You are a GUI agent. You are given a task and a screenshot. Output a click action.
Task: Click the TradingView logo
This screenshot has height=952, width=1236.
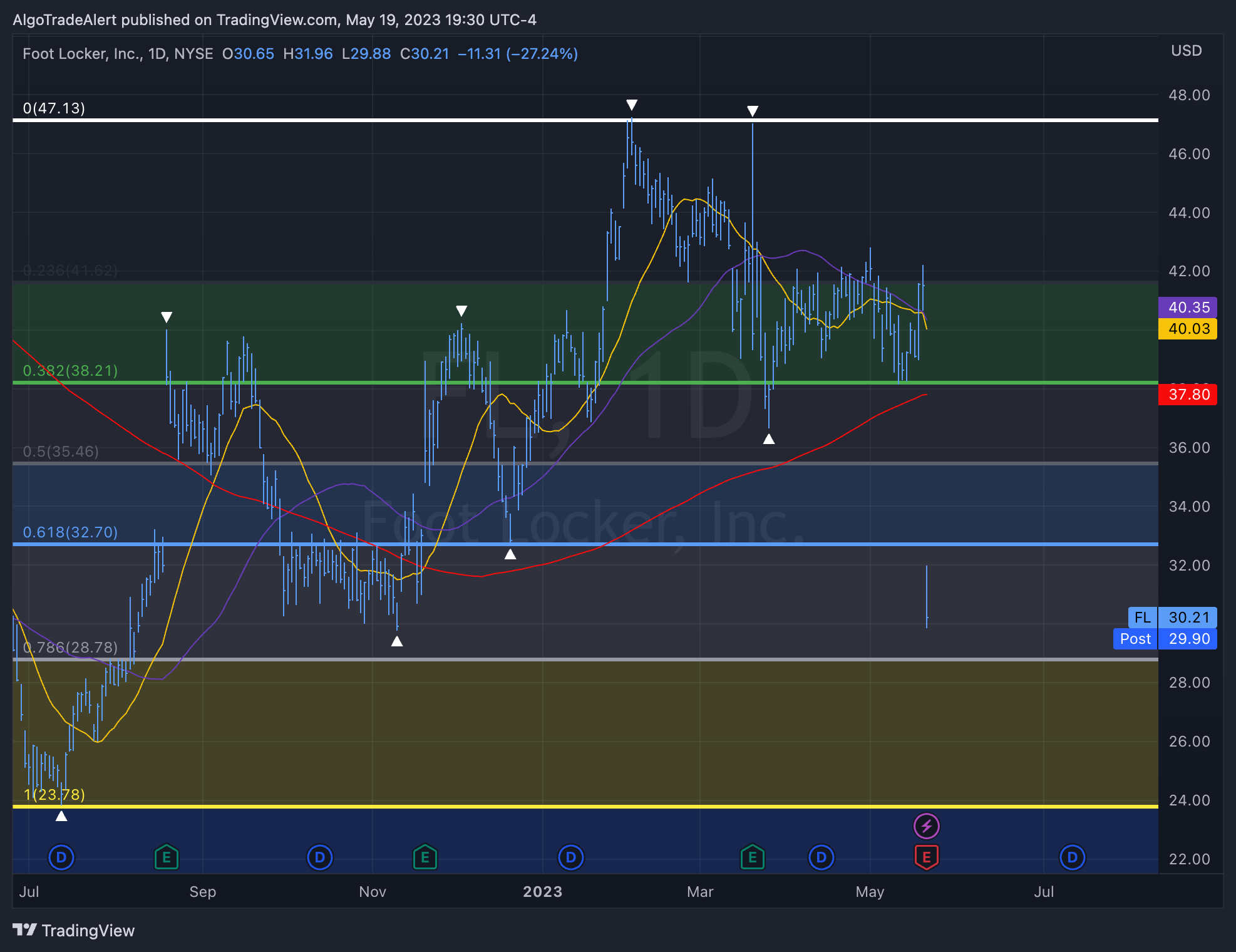73,931
